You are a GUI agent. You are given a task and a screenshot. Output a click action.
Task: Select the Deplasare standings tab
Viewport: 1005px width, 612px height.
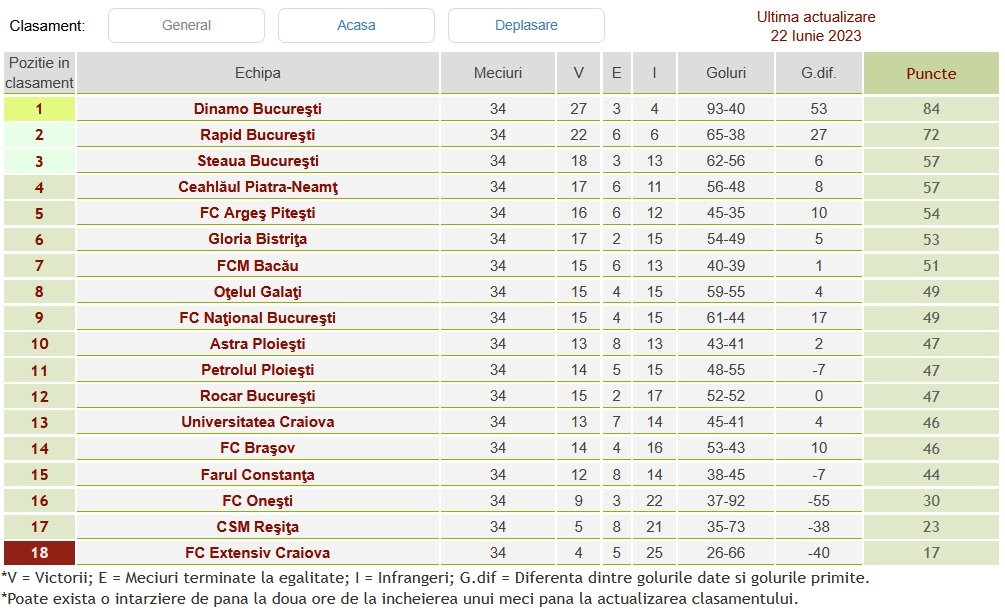(x=526, y=25)
